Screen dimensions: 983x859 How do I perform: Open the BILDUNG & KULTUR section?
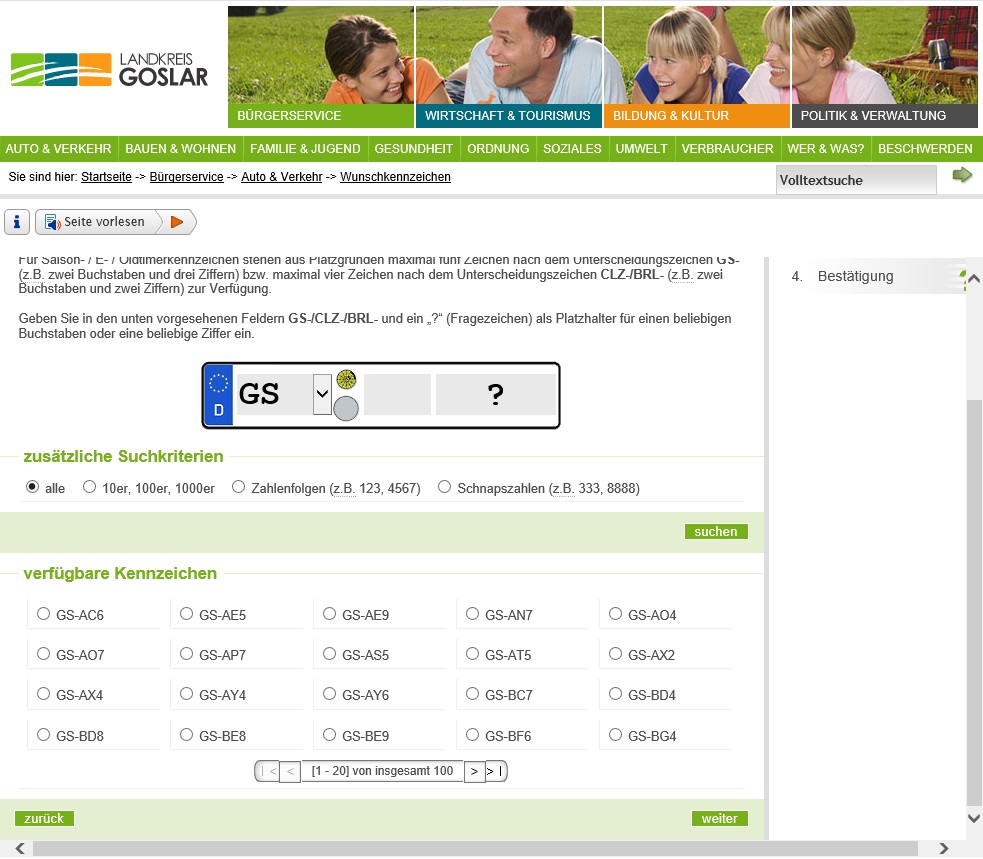coord(671,116)
